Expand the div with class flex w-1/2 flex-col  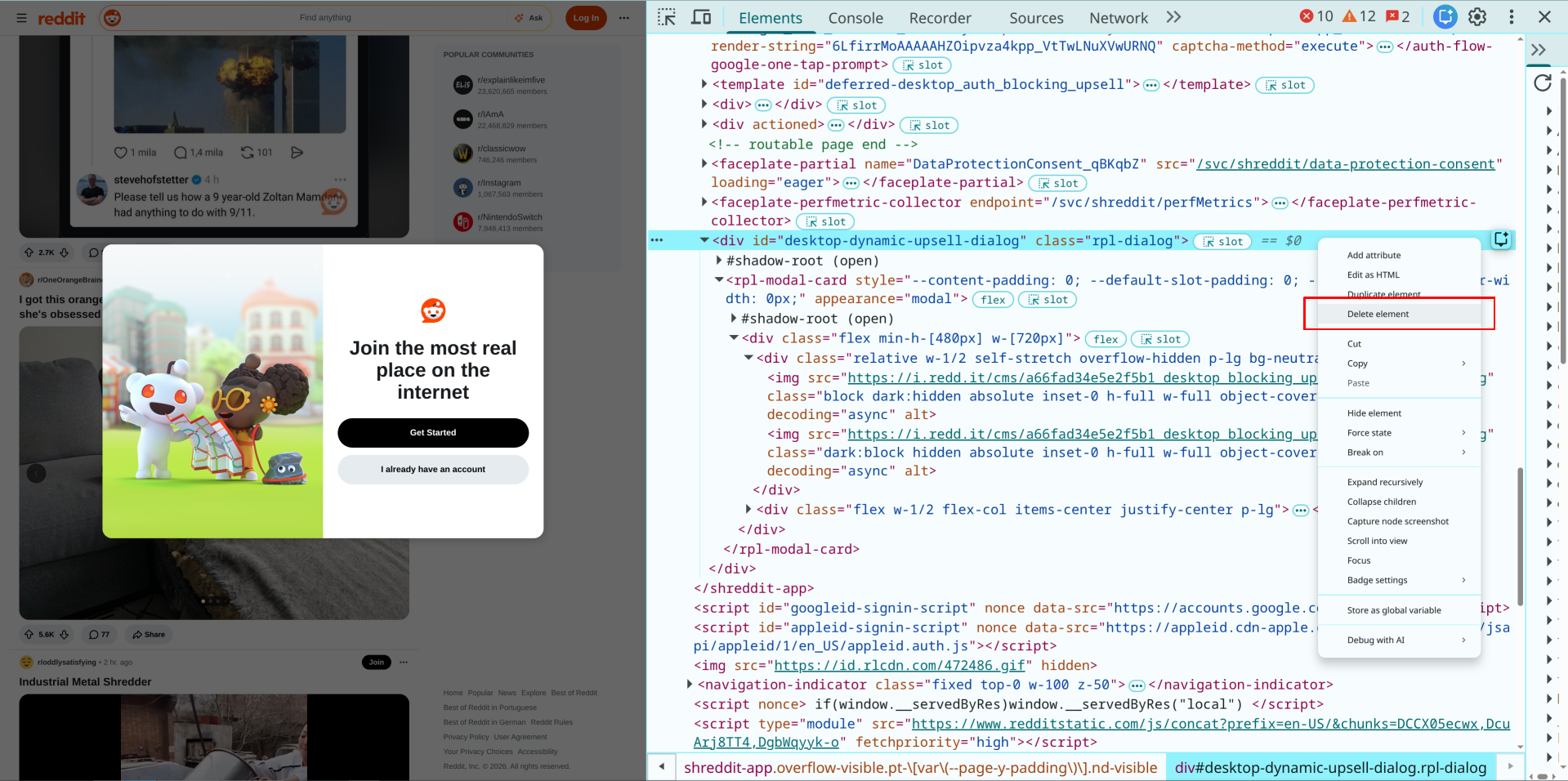tap(748, 510)
